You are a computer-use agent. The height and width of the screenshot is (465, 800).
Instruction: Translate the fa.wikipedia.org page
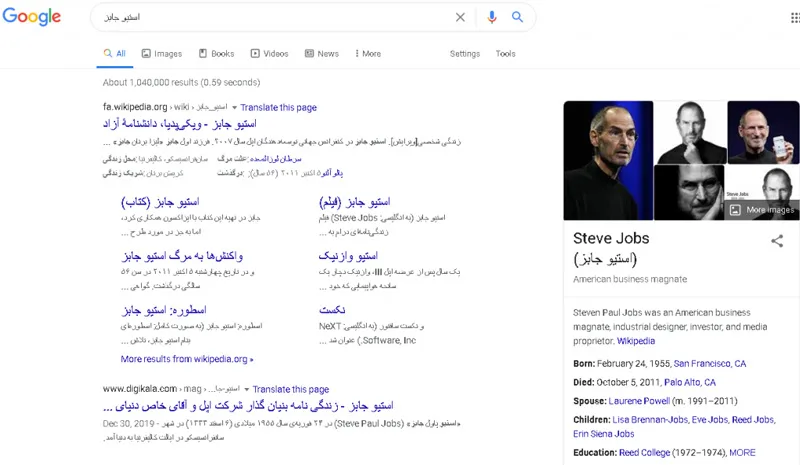click(279, 108)
